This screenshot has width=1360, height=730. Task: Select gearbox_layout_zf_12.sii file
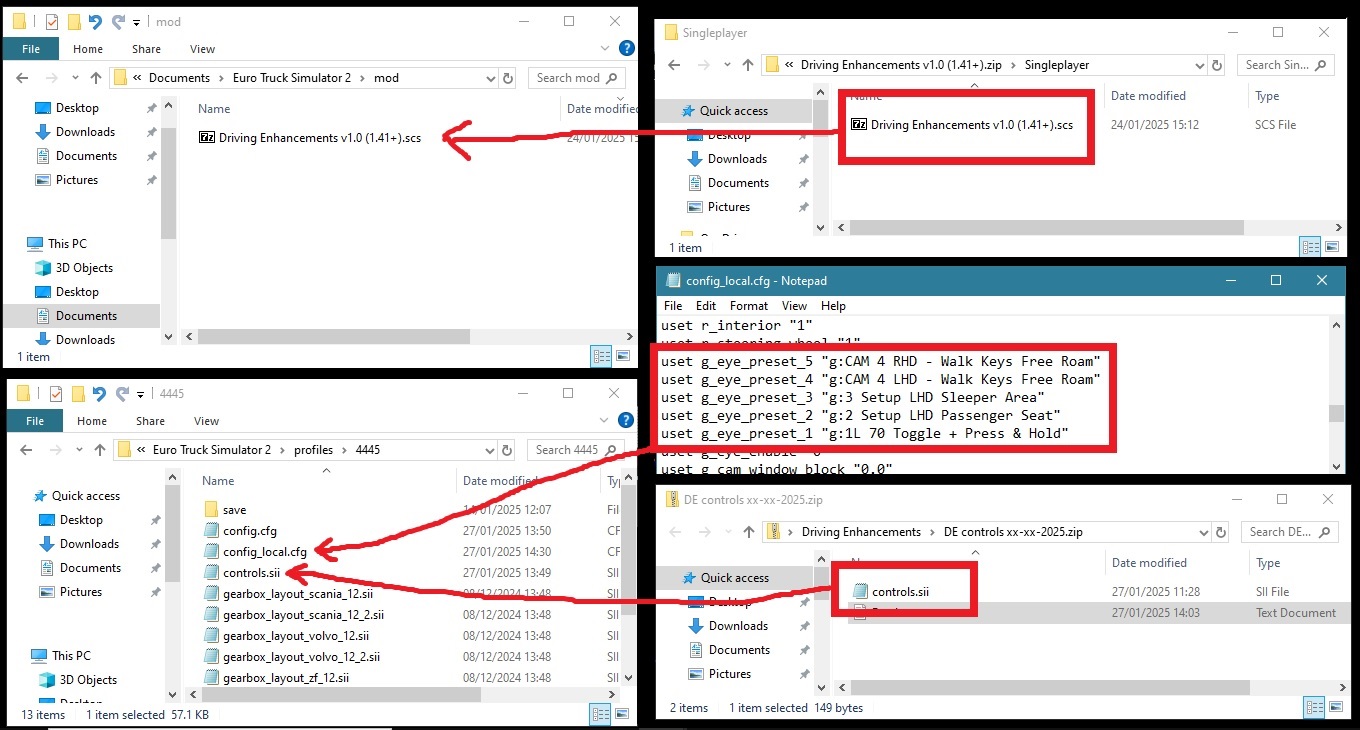pos(276,677)
